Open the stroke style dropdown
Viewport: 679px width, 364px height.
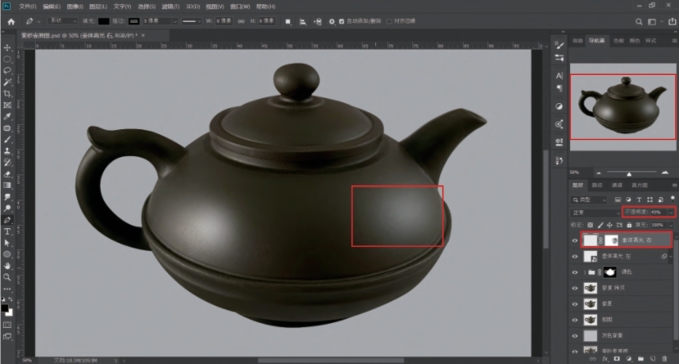point(191,21)
